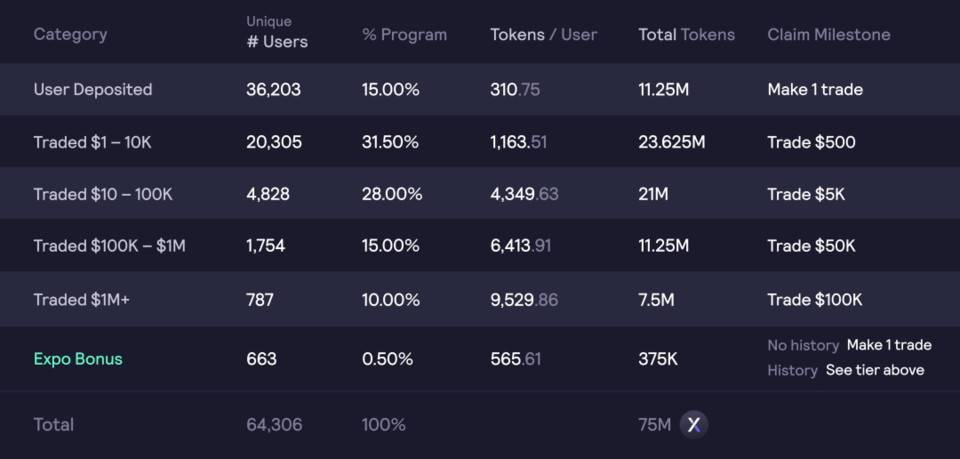Click the % Program column header
Screen dimensions: 960x459
(404, 34)
